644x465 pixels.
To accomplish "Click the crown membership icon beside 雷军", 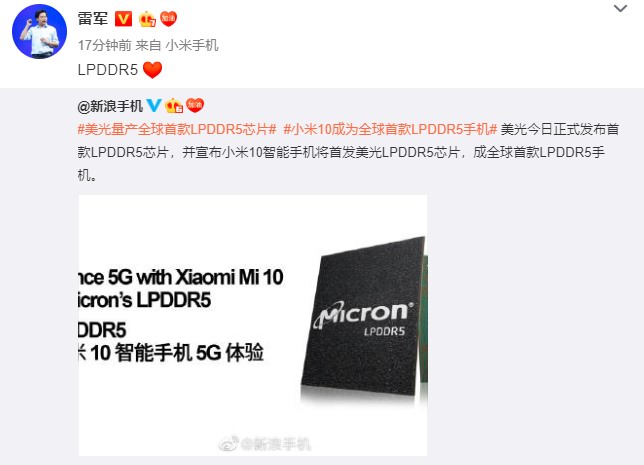I will (x=147, y=19).
